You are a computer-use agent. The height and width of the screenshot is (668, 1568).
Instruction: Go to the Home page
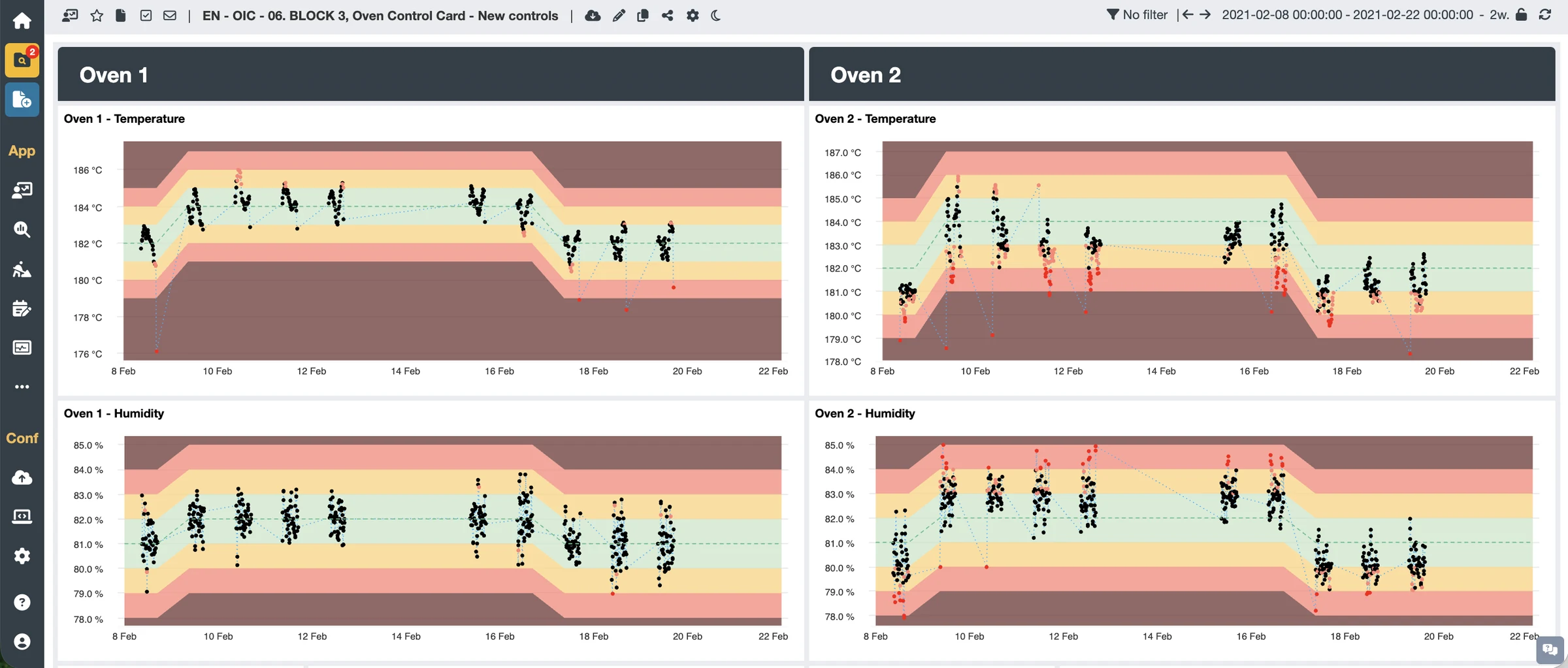22,20
